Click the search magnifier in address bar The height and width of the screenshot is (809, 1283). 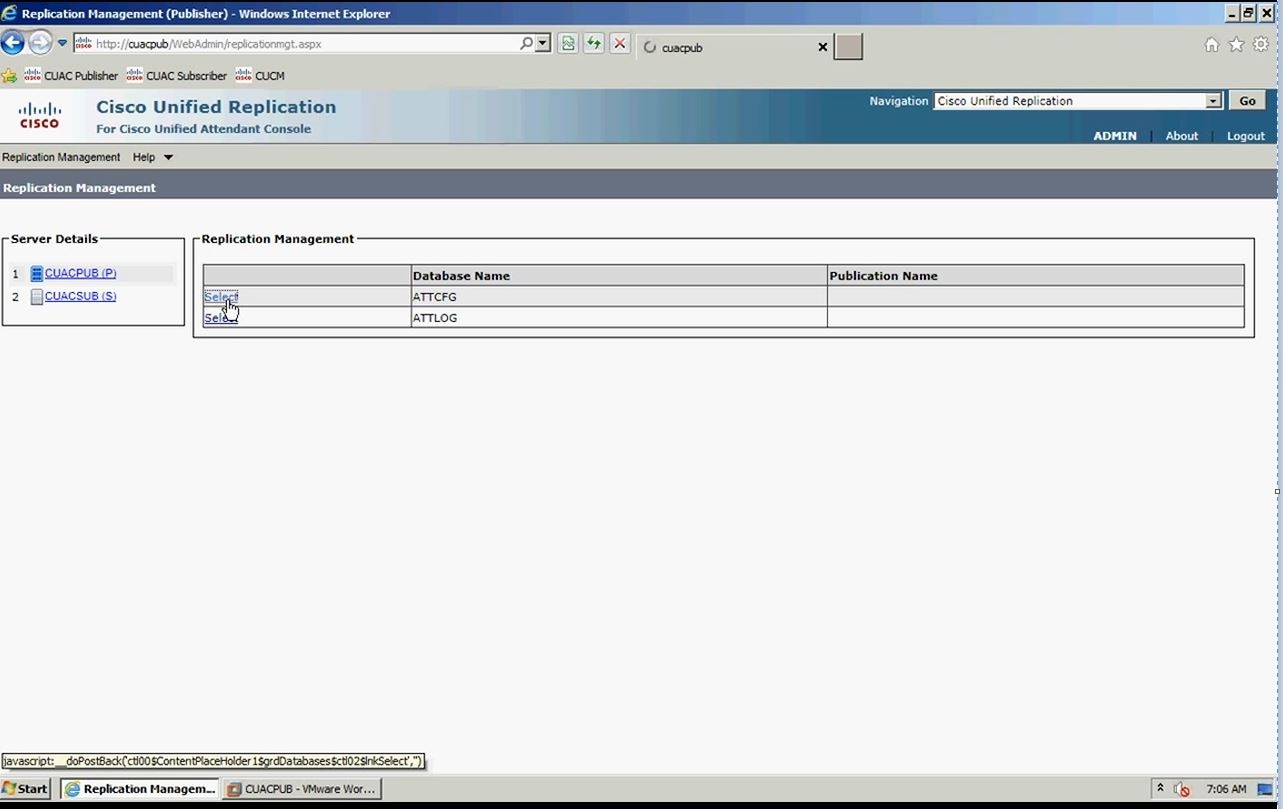[526, 44]
